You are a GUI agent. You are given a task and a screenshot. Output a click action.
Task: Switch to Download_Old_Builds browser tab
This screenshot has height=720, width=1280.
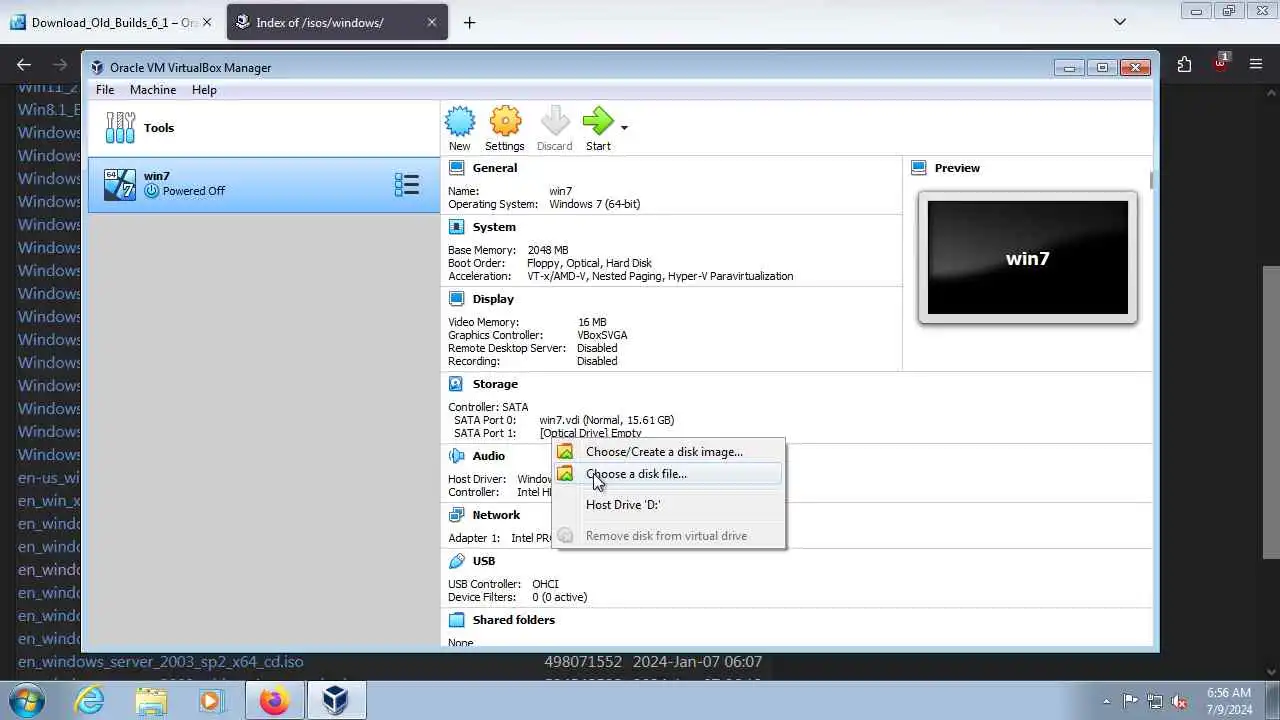(x=112, y=22)
